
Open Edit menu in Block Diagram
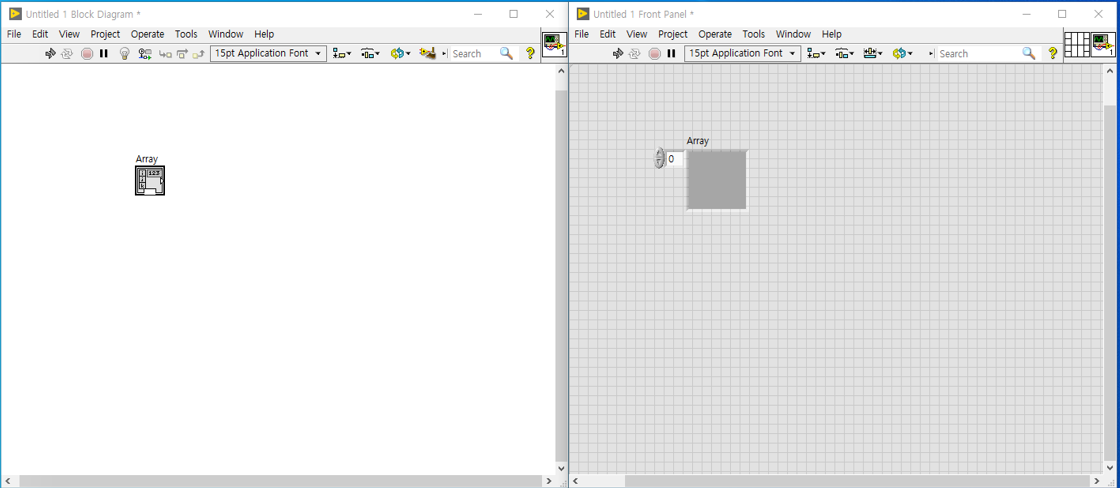40,34
